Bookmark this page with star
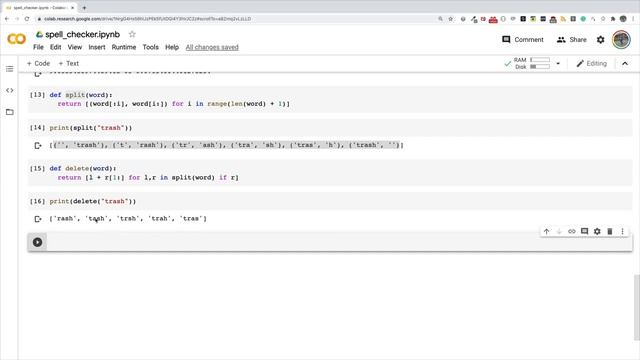Viewport: 640px width, 360px height. pyautogui.click(x=451, y=19)
